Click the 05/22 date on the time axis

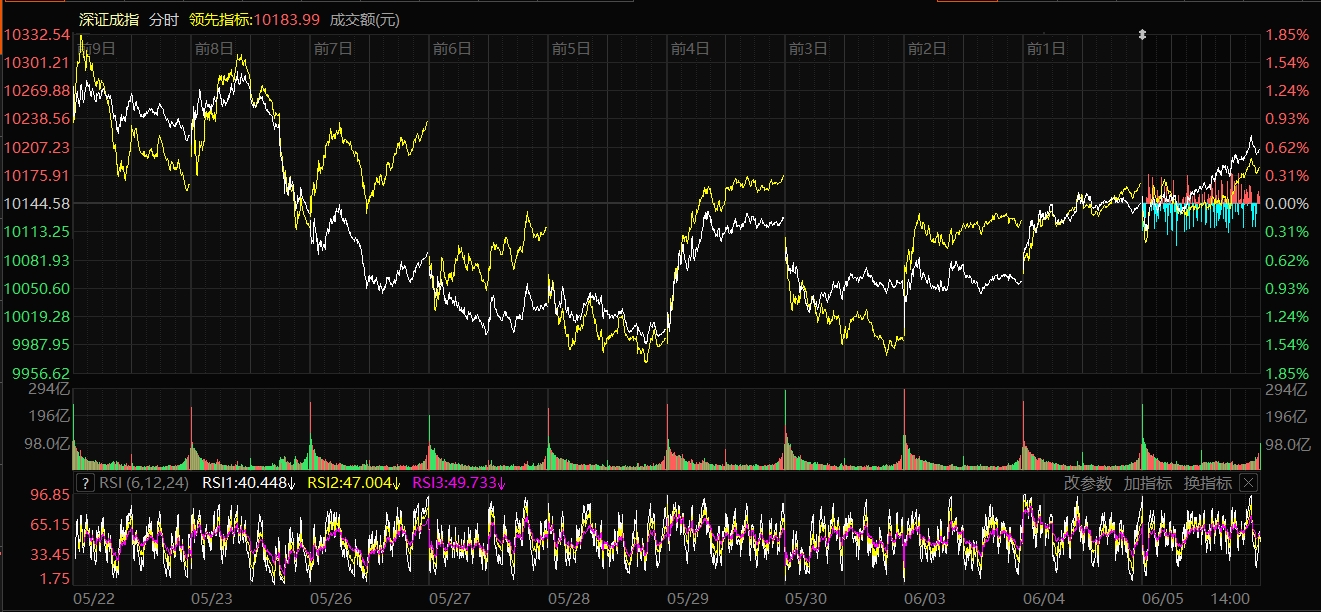click(93, 598)
